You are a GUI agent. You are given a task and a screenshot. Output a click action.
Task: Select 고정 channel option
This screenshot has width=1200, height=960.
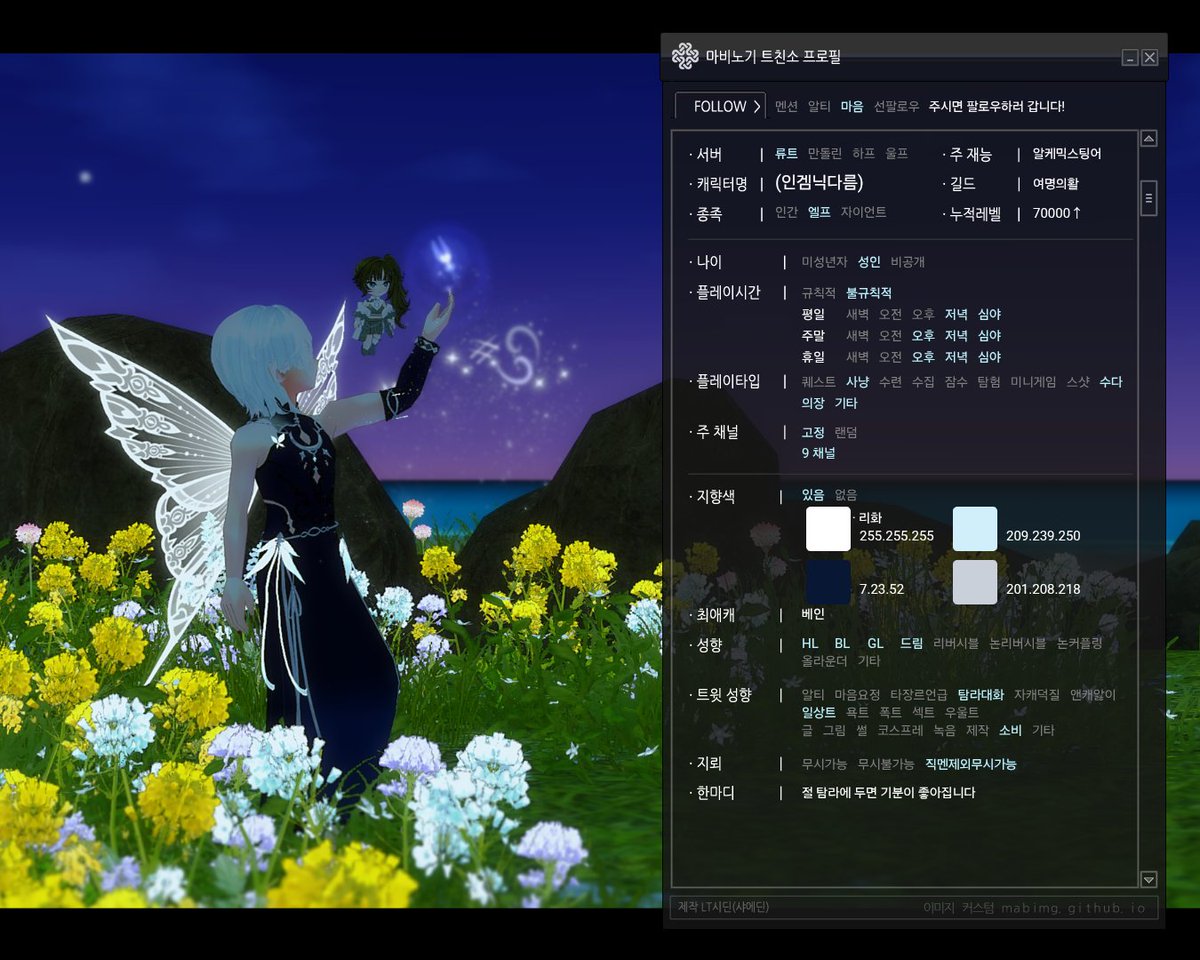813,432
